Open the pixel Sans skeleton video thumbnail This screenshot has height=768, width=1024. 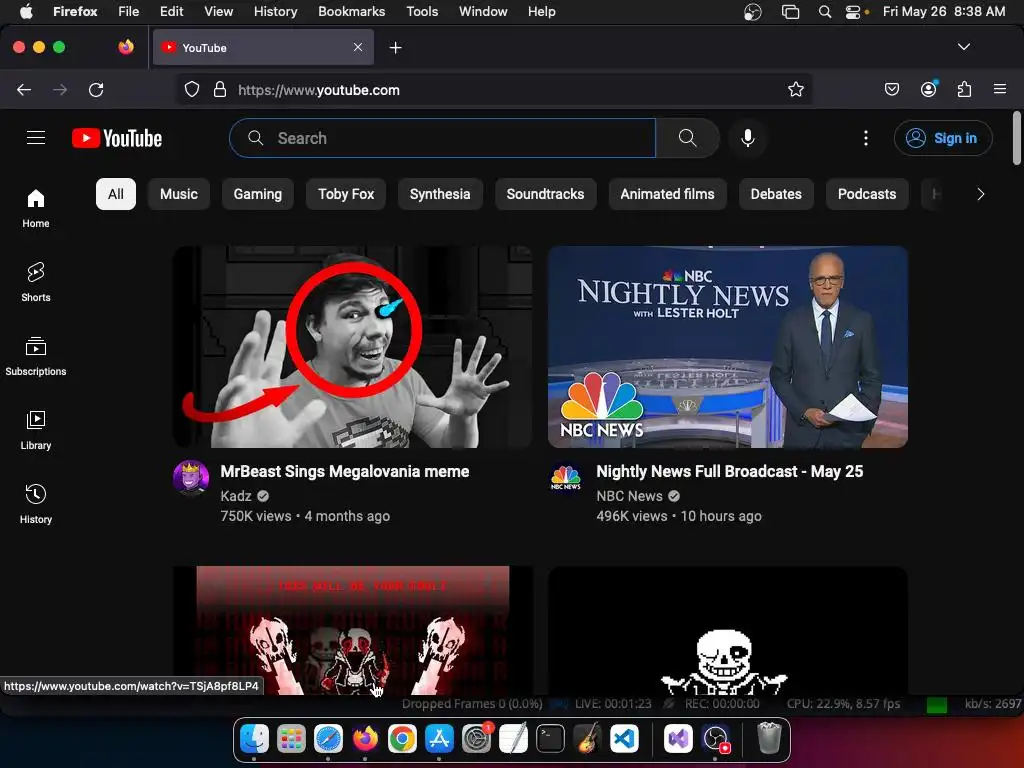pos(728,631)
